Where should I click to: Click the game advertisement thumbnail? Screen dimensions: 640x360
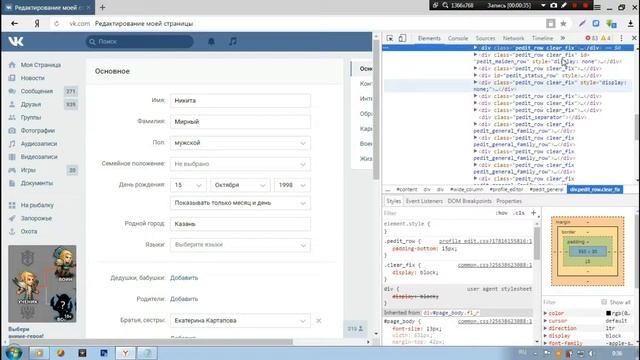coord(42,284)
